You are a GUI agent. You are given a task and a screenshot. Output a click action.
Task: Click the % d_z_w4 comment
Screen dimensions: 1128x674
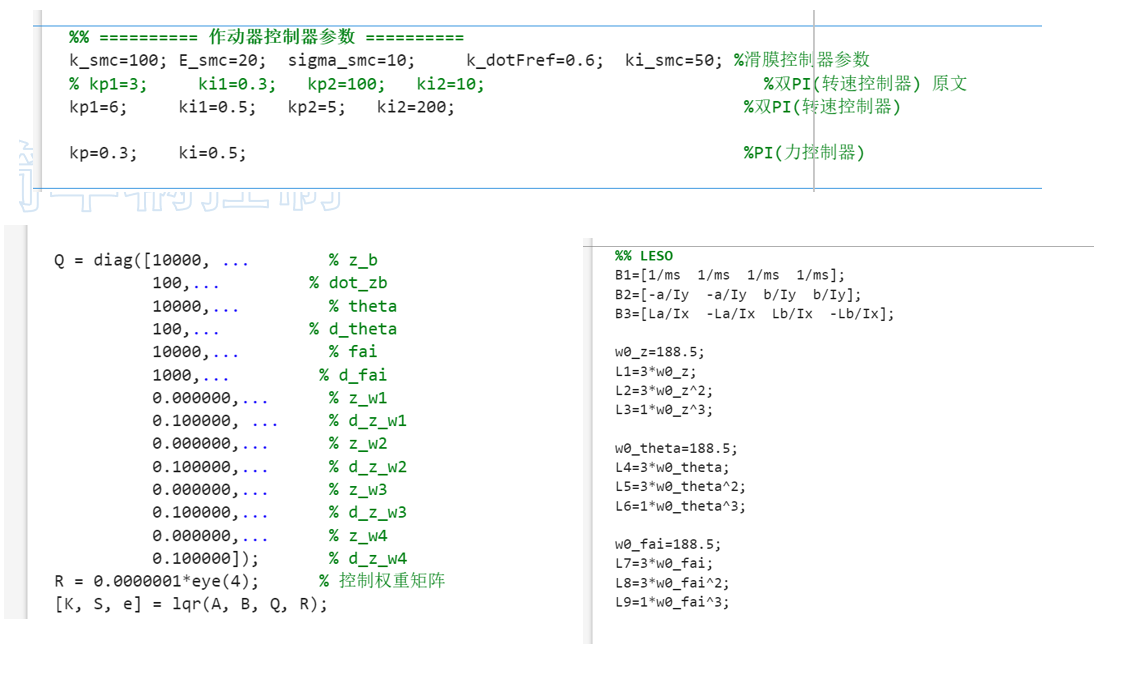368,559
